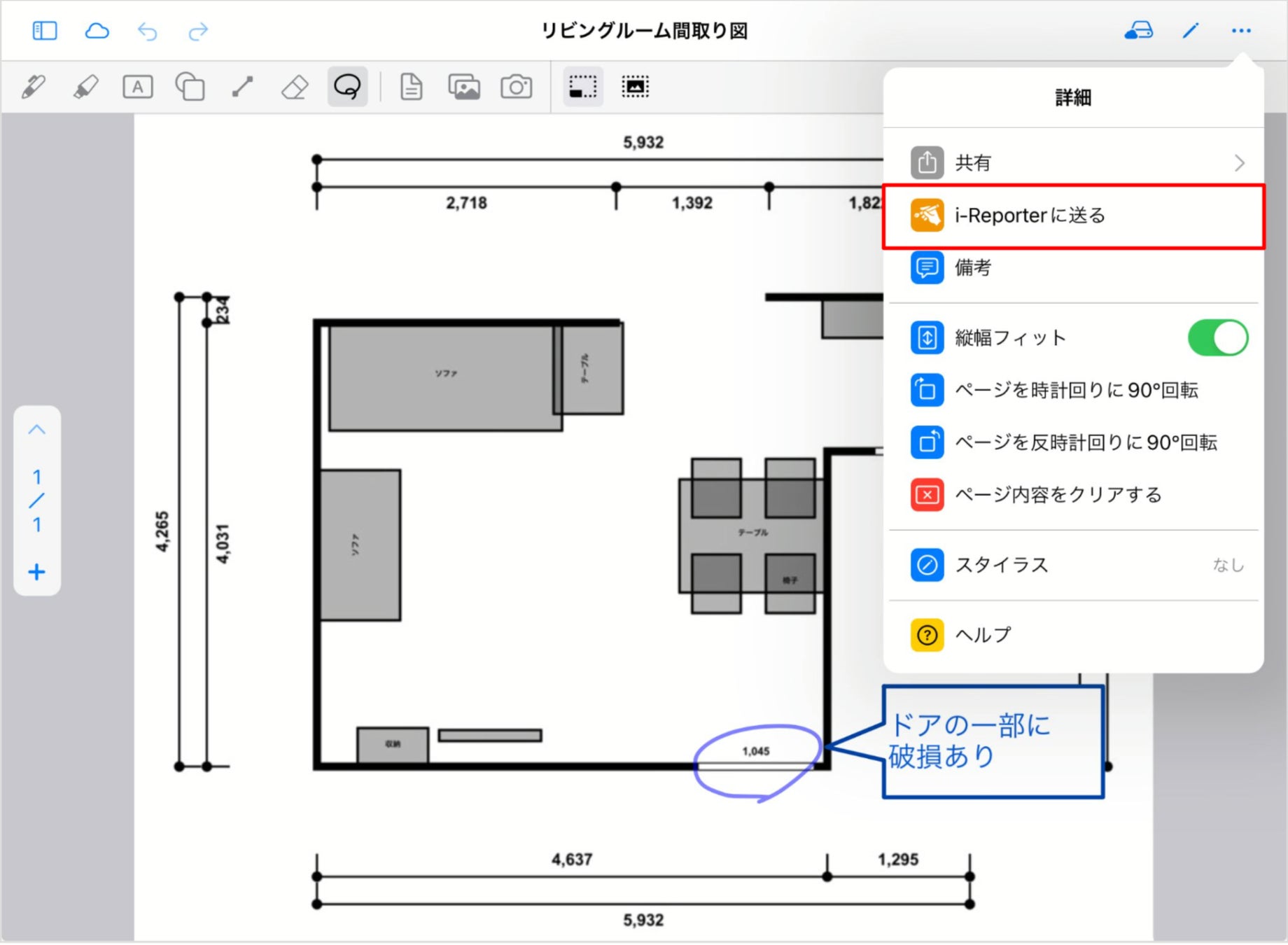
Task: Select ページを反時計回りに90°回転
Action: [1073, 442]
